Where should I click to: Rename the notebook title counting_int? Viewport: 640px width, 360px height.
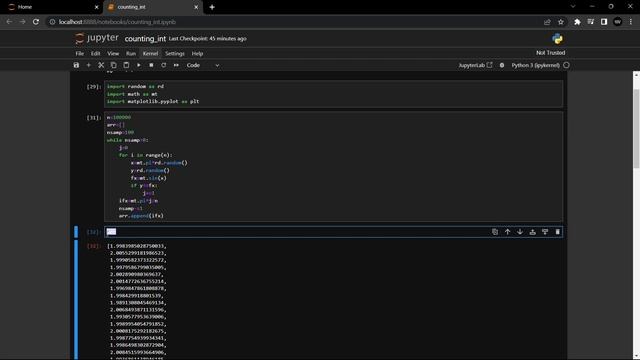(145, 39)
